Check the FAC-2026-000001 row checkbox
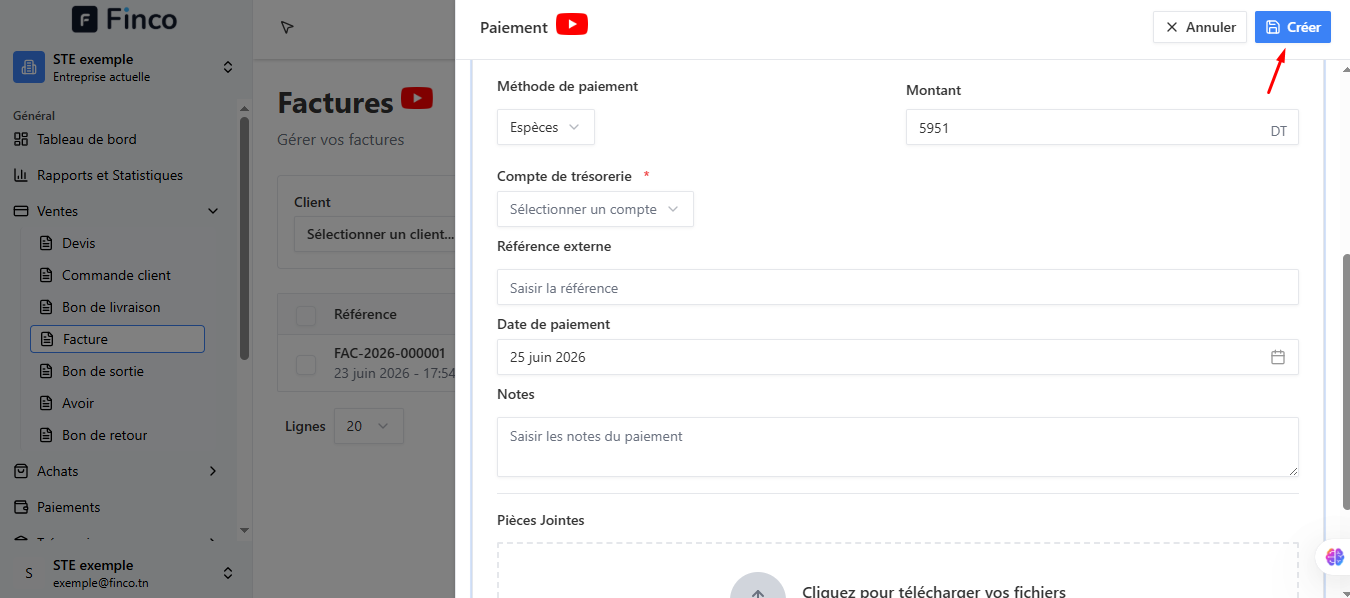1350x598 pixels. (306, 365)
